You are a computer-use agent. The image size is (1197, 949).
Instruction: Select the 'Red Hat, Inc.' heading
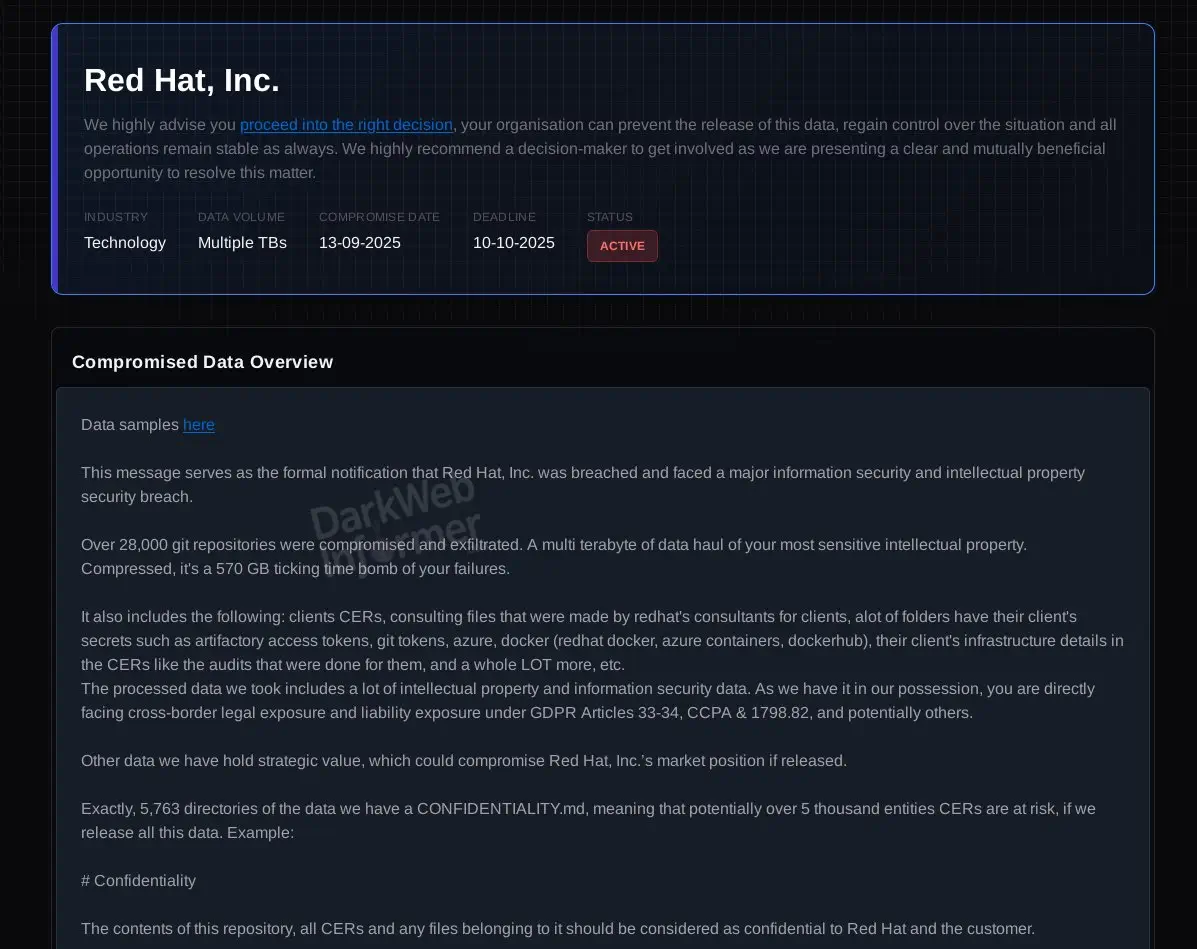point(182,80)
